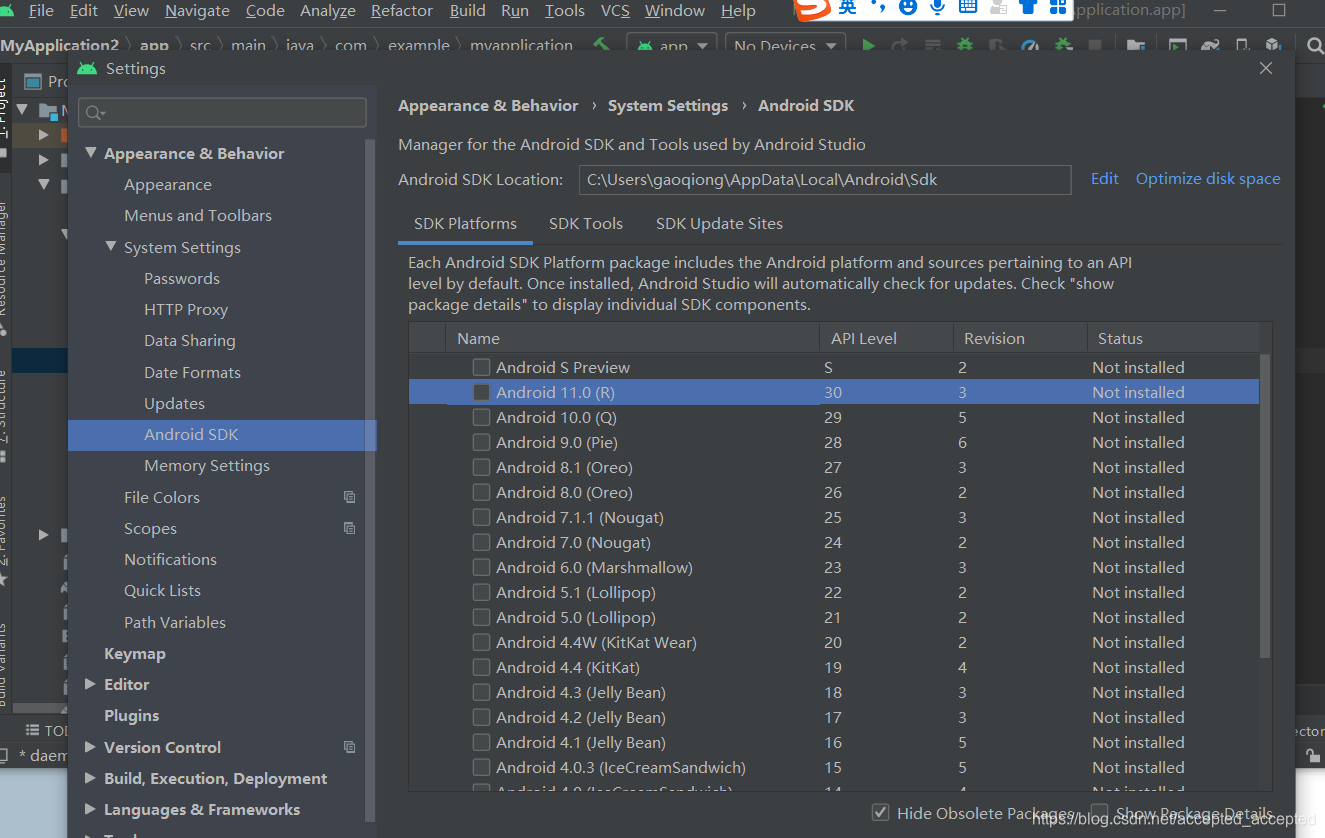Check the Android 6.0 (Marshmallow) checkbox
Viewport: 1325px width, 838px height.
[x=481, y=567]
